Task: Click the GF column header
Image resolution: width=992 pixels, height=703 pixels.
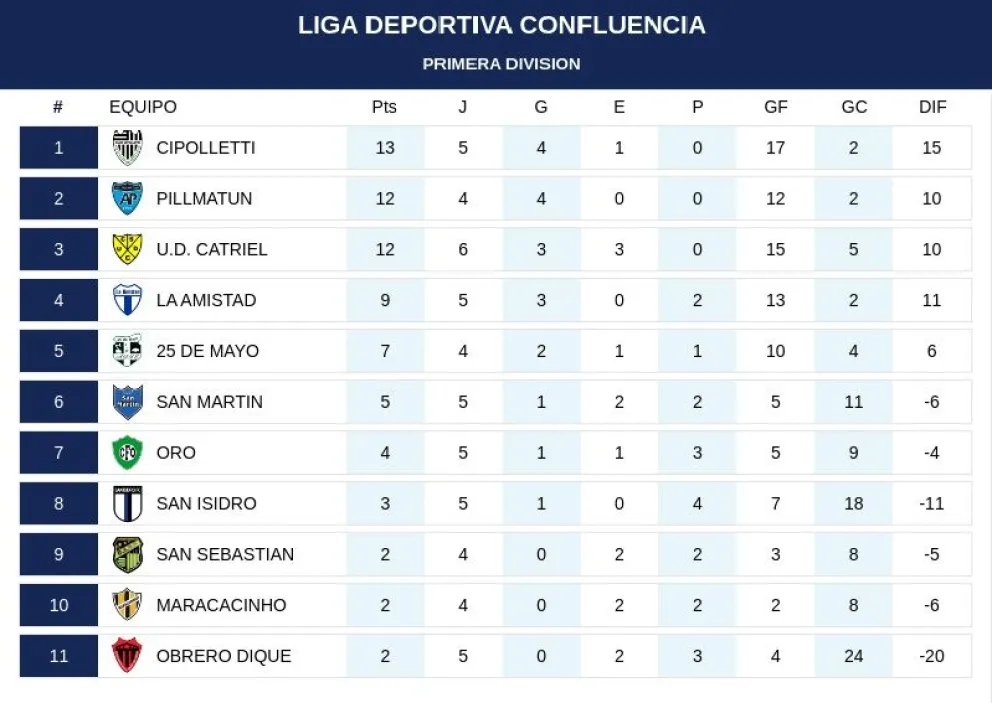Action: point(776,107)
